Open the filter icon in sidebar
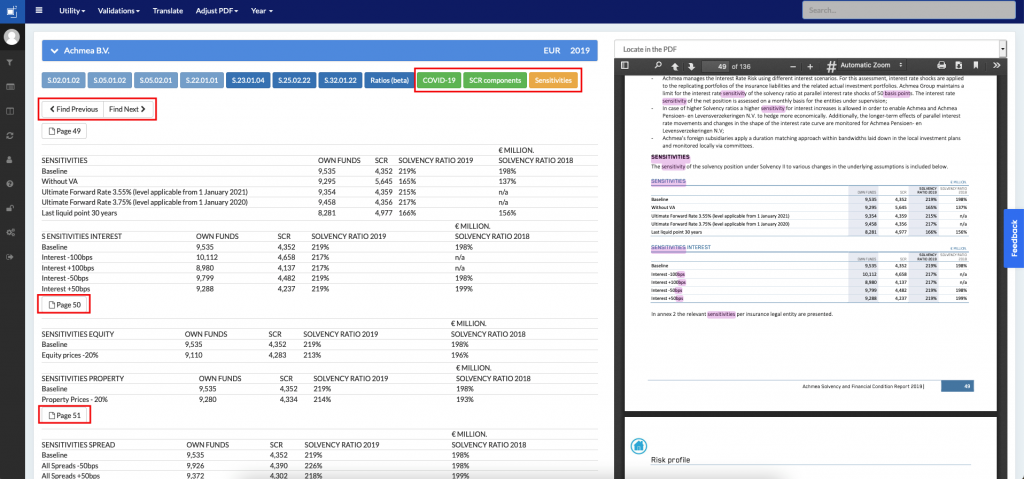Screen dimensions: 1024x479 click(x=11, y=63)
